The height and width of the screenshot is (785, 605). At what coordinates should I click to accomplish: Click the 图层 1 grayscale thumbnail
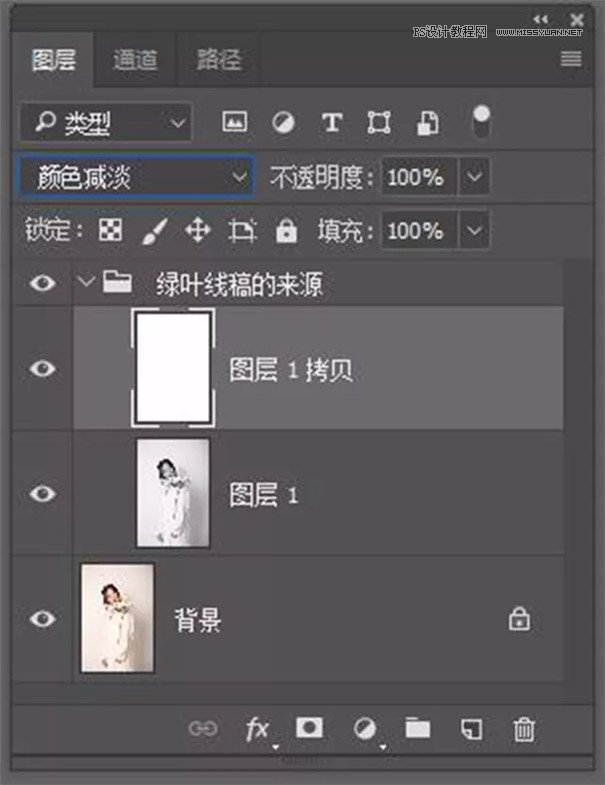(173, 493)
